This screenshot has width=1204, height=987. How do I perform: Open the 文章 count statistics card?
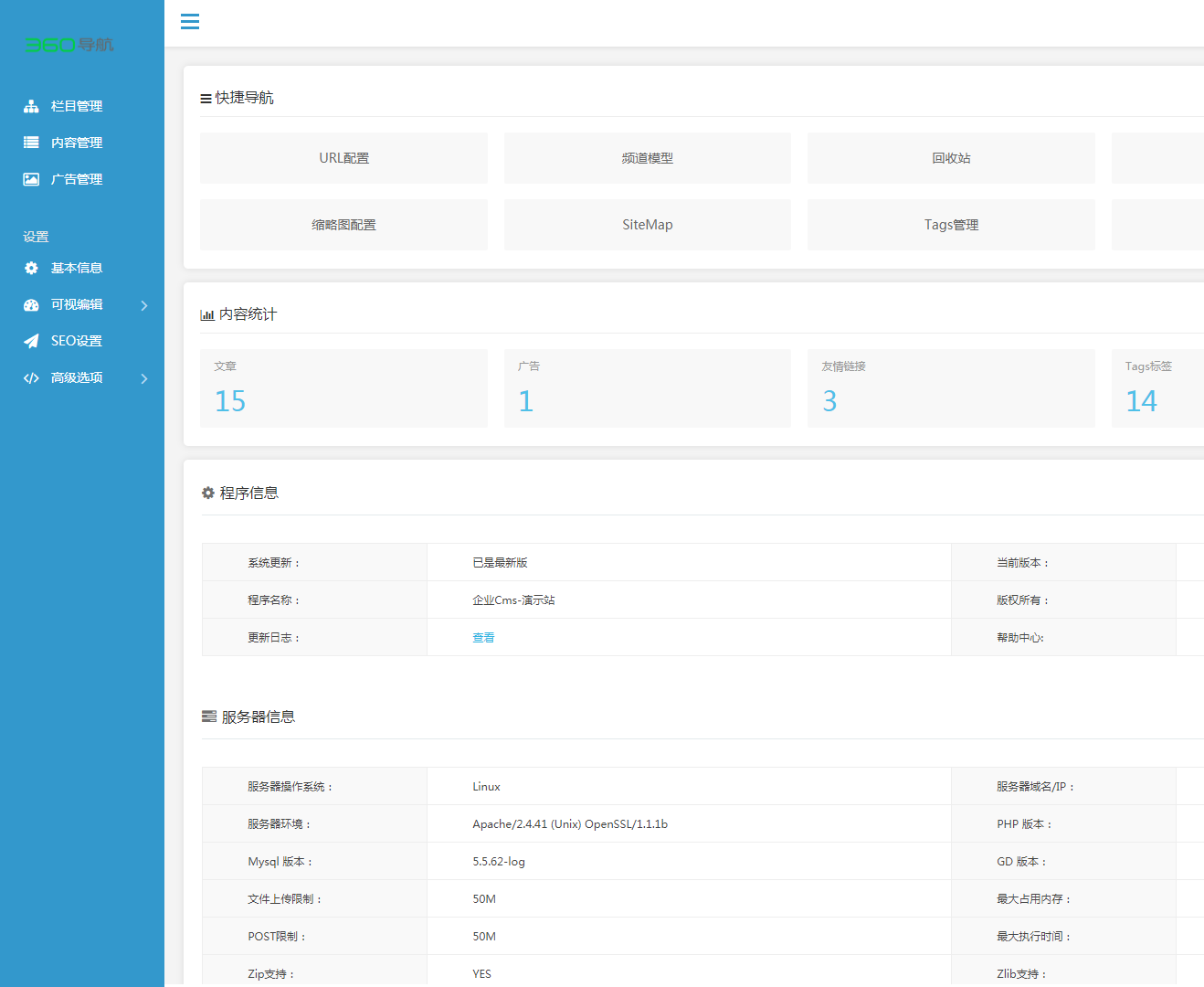343,388
